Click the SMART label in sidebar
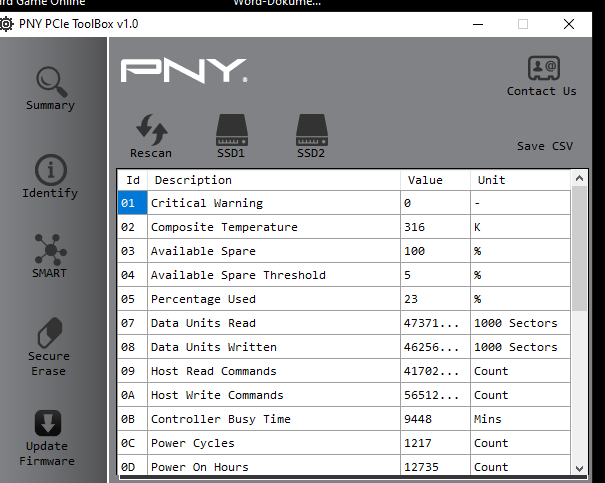The image size is (605, 483). [x=49, y=273]
